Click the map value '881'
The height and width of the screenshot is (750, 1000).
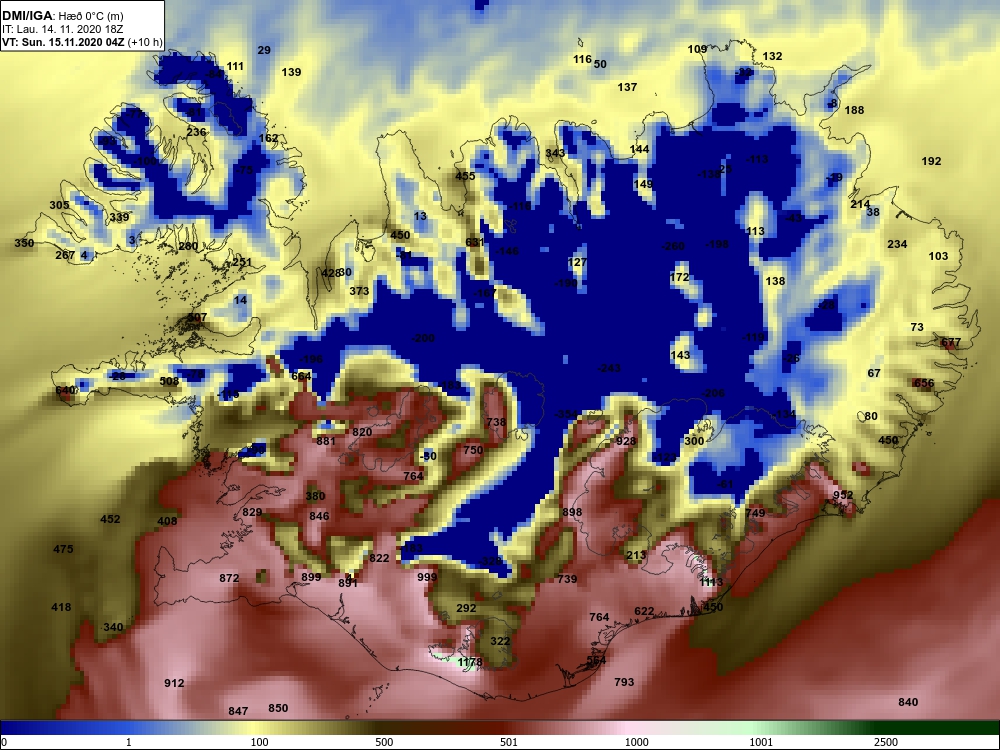pyautogui.click(x=326, y=441)
